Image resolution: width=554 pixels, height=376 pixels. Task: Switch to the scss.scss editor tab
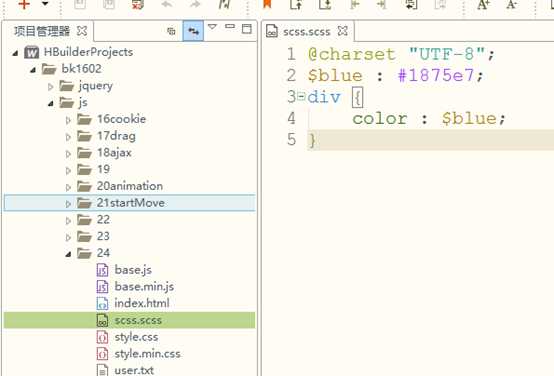[307, 31]
